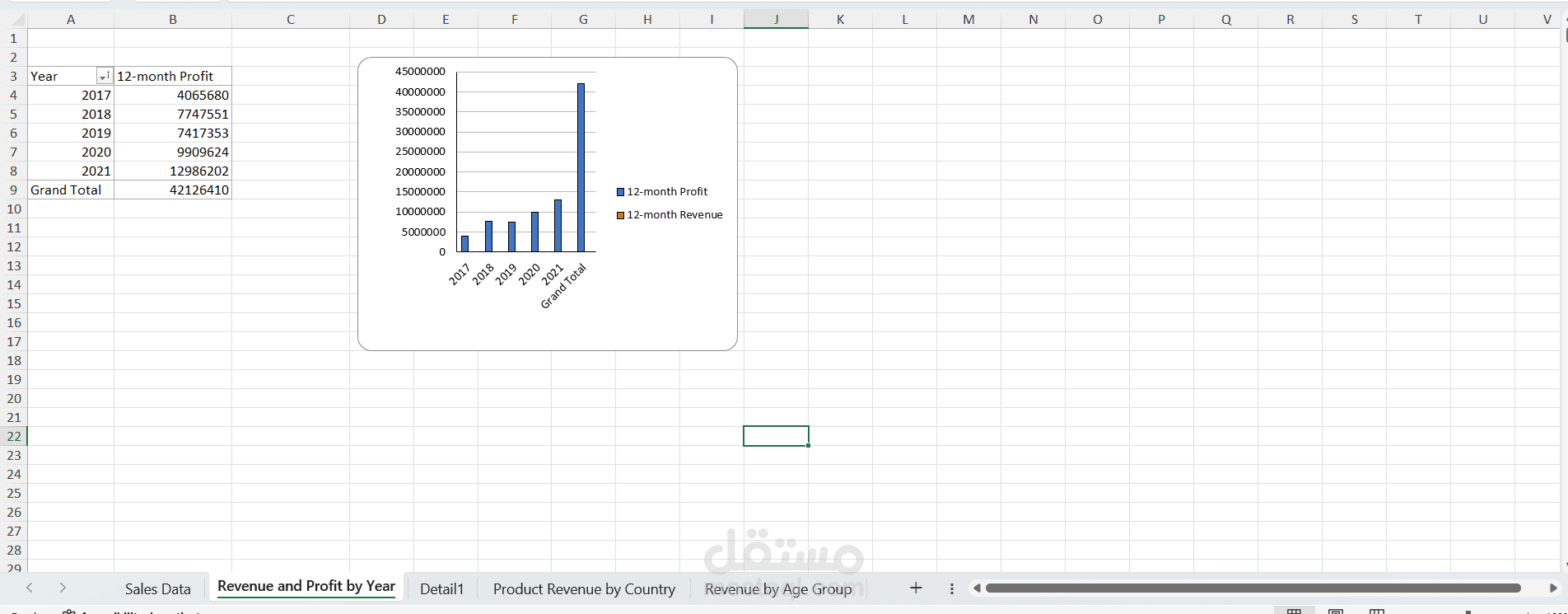The image size is (1568, 614).
Task: Switch to the Sales Data sheet tab
Action: [x=158, y=588]
